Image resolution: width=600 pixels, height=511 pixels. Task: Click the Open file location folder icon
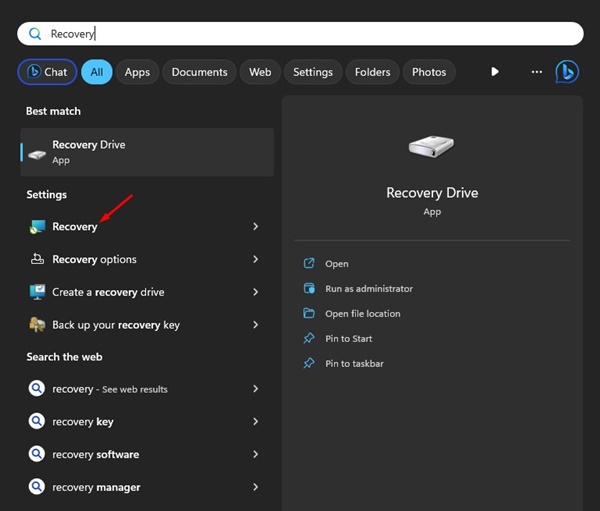point(309,314)
